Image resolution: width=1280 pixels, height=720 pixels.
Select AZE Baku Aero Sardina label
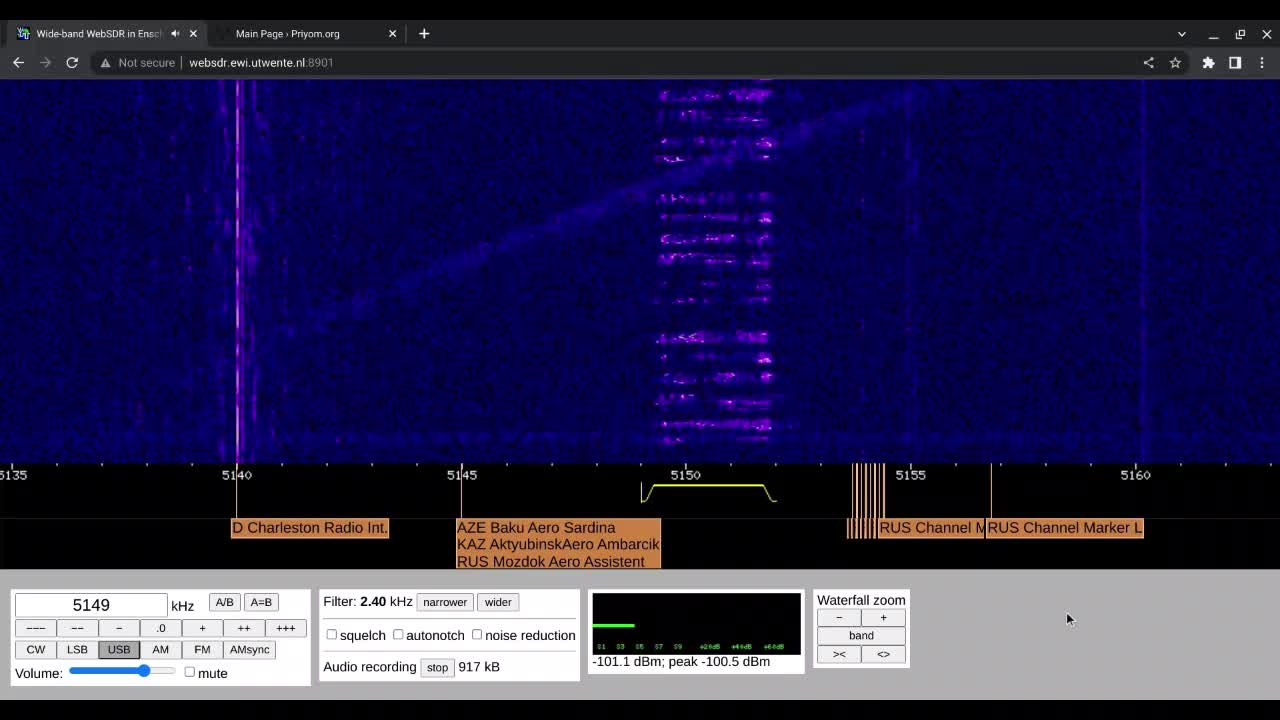coord(536,528)
